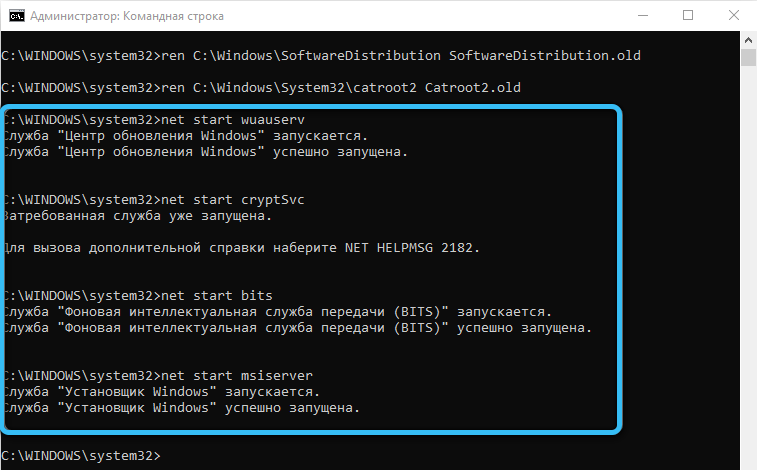
Task: Click the 'Центр обновления Windows успешно запущена' line
Action: coord(206,152)
